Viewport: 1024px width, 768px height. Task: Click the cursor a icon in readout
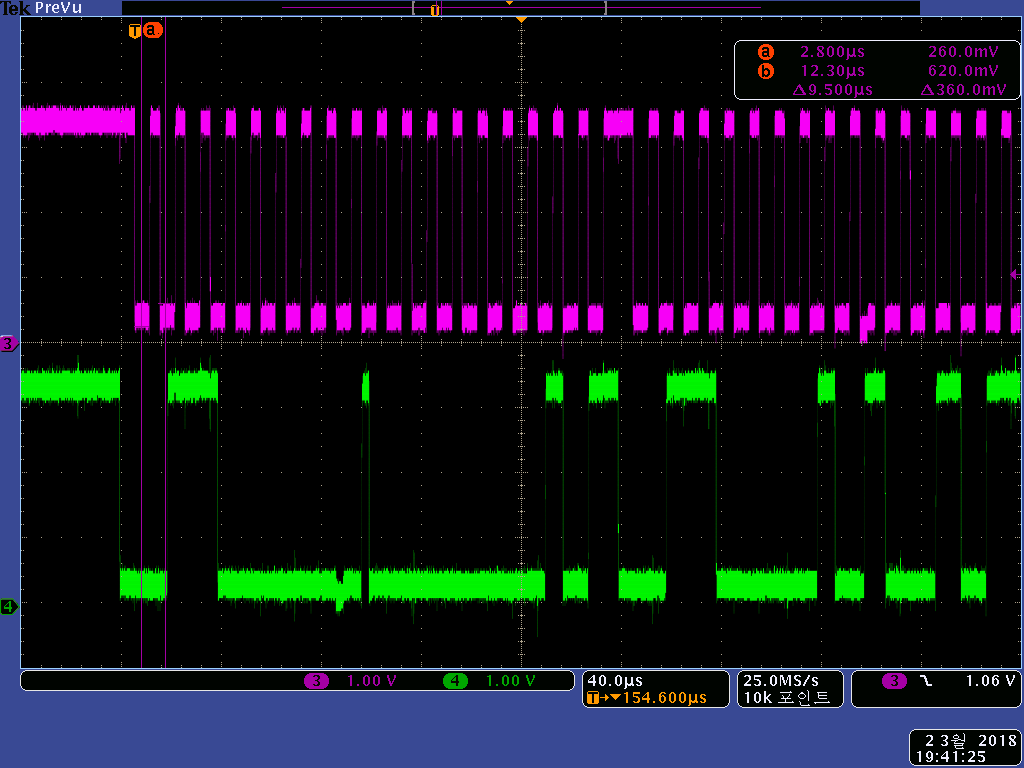pos(765,52)
